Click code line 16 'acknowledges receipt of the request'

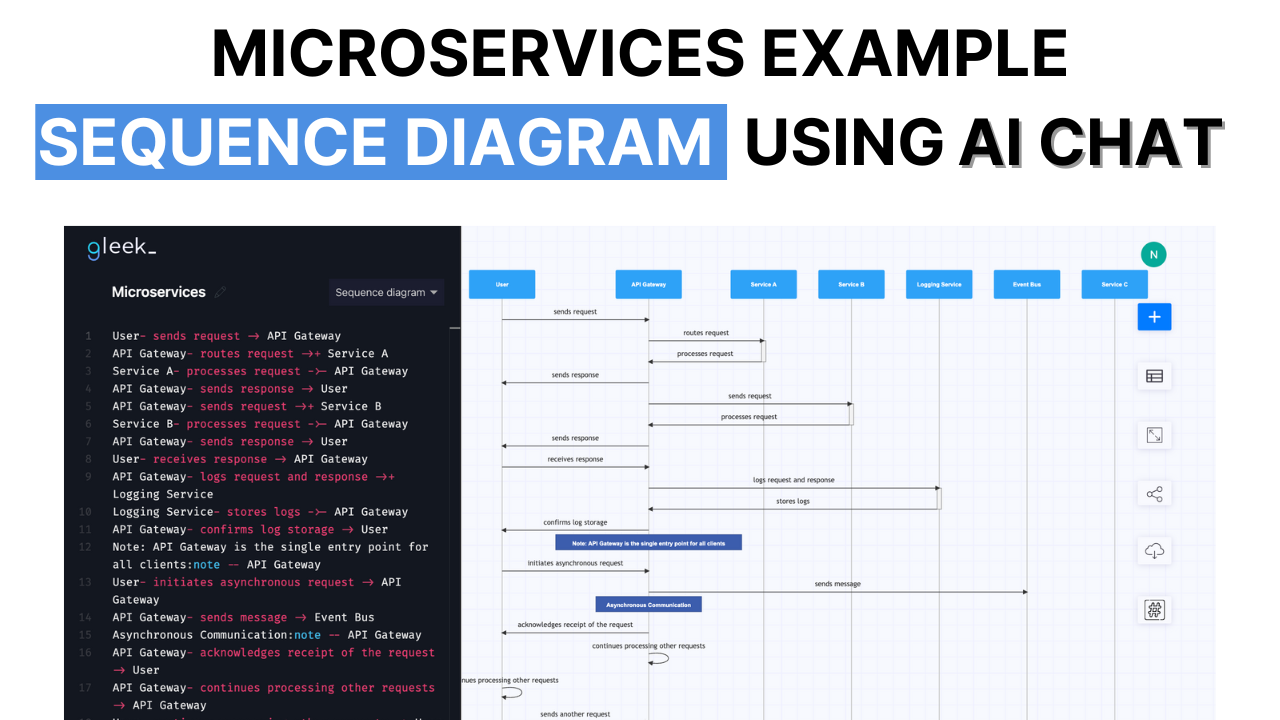pos(273,661)
